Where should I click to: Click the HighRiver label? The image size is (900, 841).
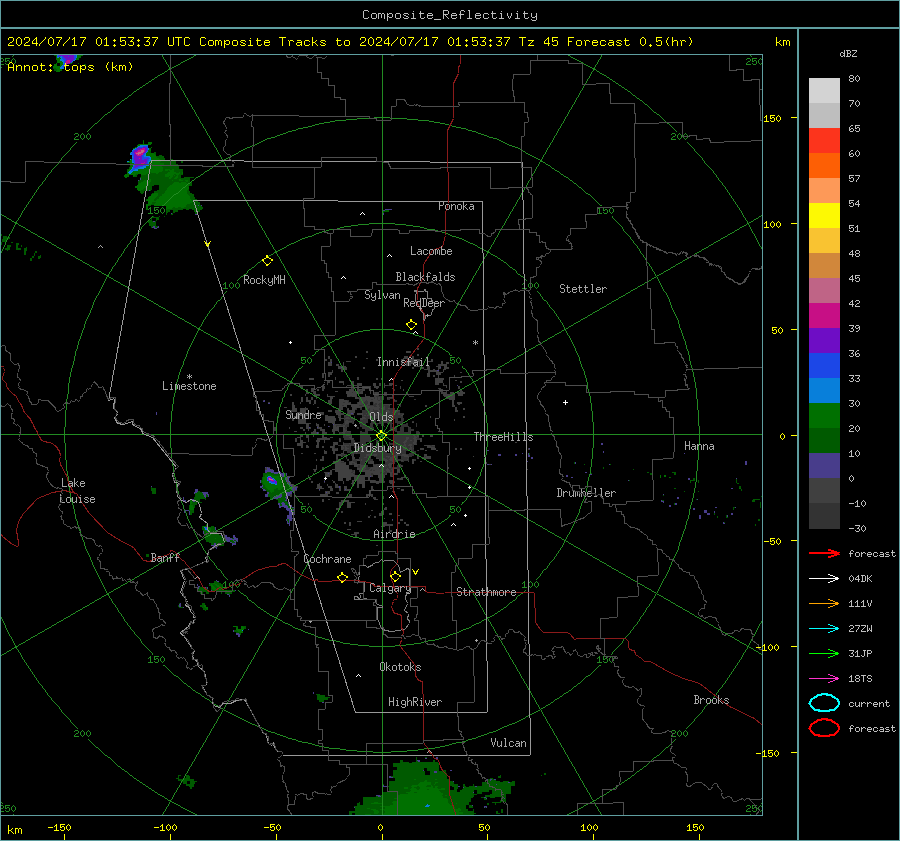coord(415,702)
